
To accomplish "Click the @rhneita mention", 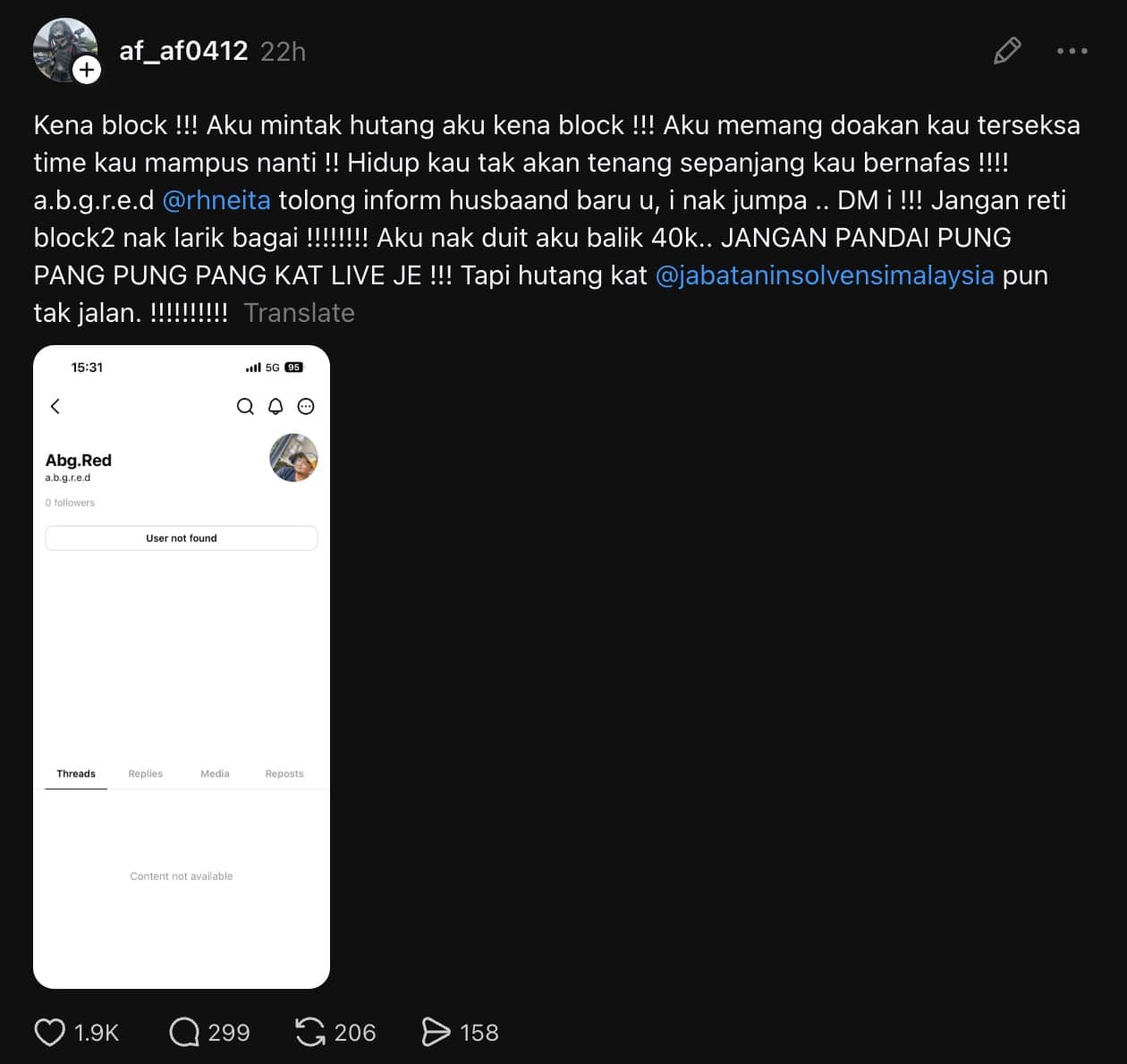I will 216,199.
